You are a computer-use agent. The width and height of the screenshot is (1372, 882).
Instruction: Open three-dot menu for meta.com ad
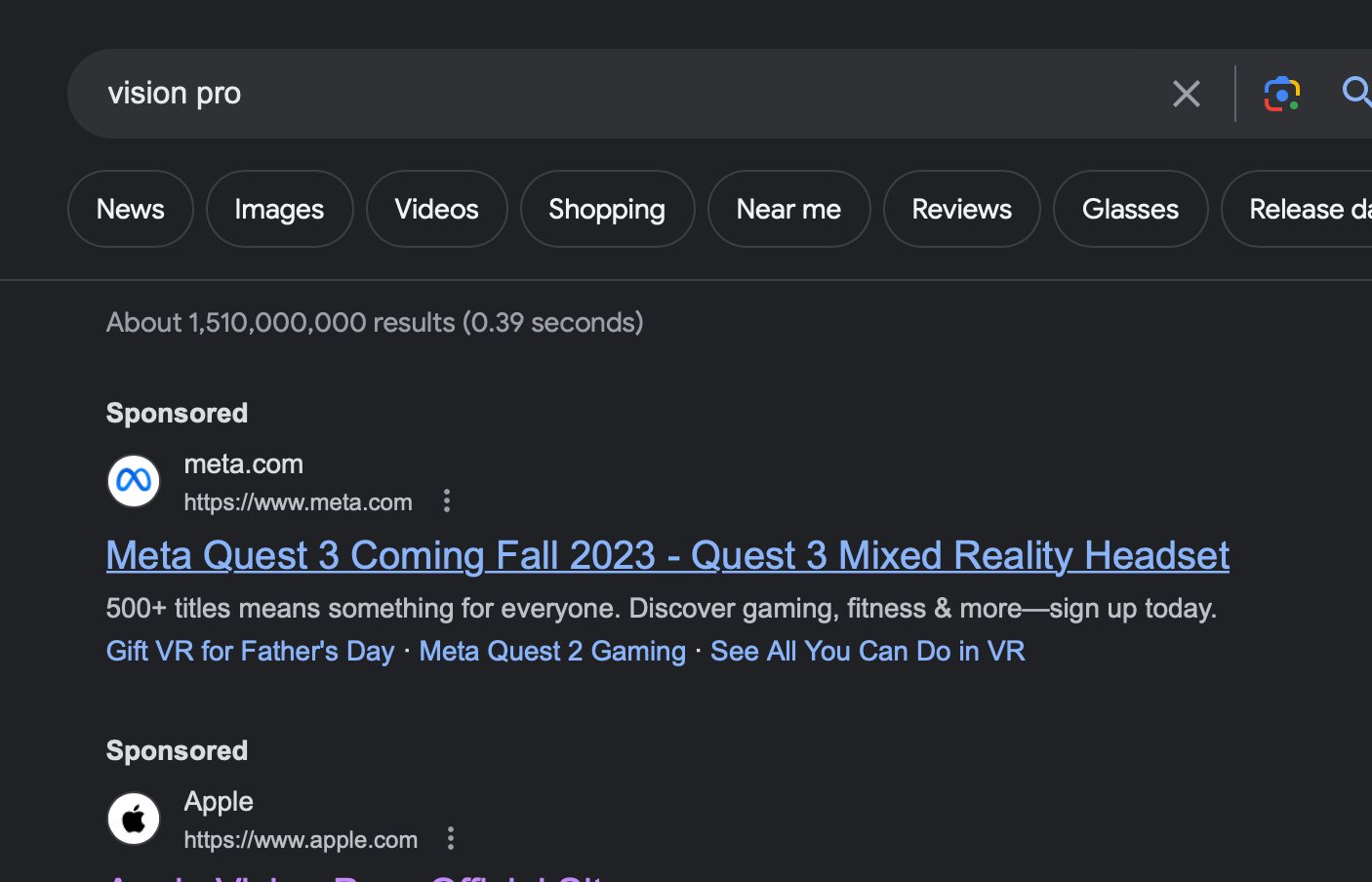coord(447,501)
